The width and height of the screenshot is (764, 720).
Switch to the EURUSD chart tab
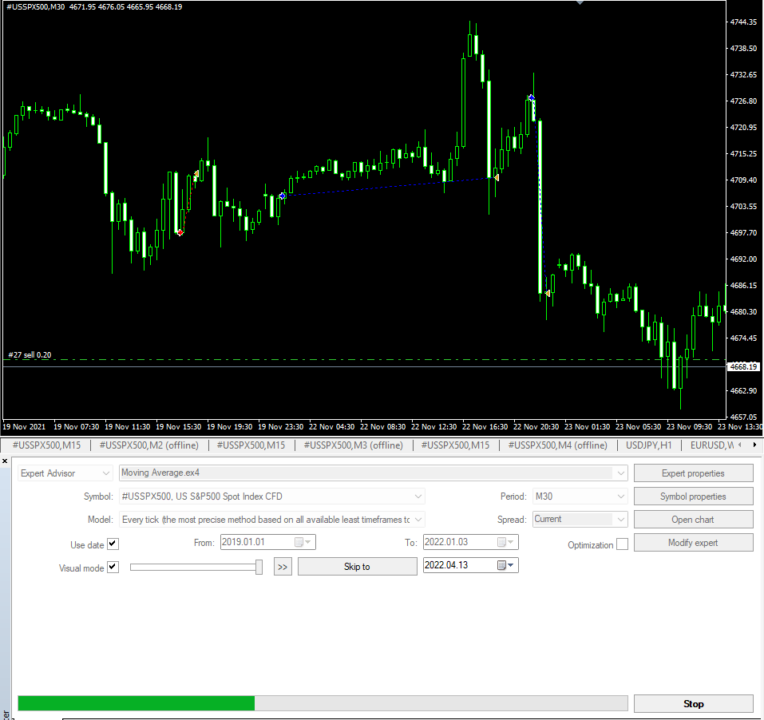pyautogui.click(x=711, y=445)
